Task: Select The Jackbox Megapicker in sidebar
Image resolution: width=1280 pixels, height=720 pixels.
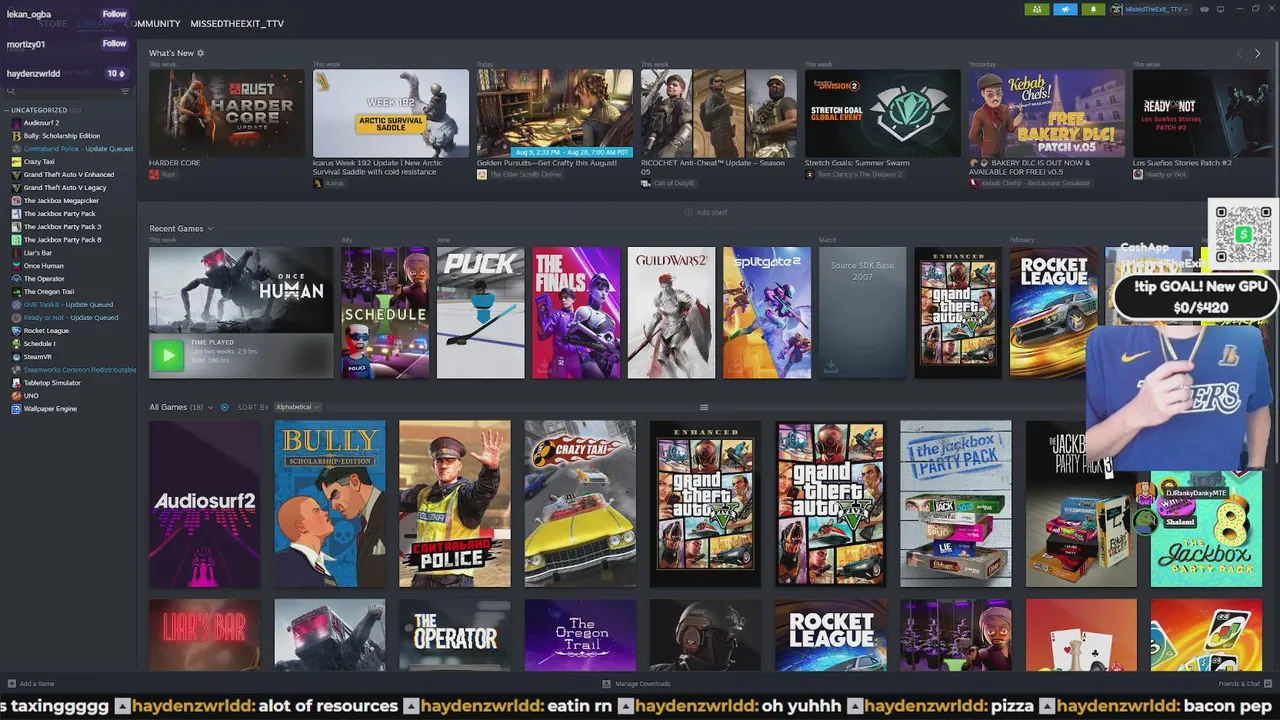Action: [61, 201]
